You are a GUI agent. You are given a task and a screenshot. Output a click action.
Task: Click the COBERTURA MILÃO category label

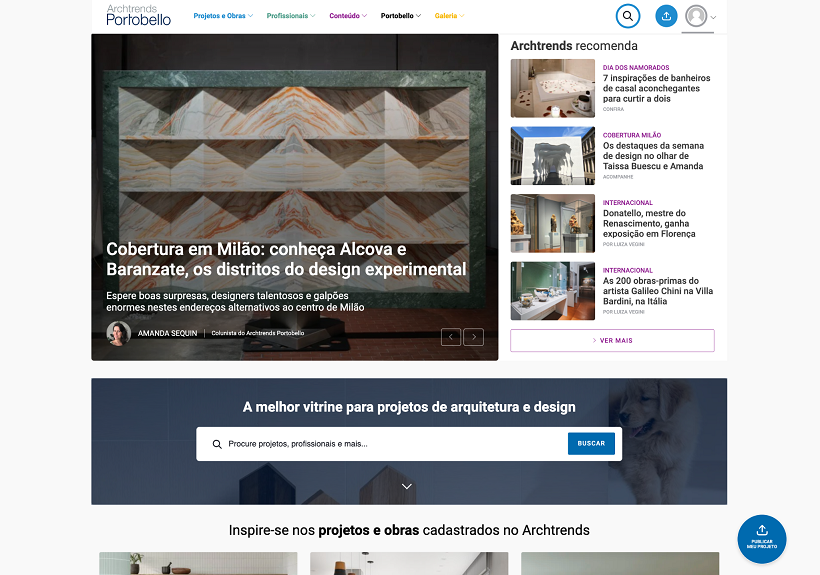[632, 135]
